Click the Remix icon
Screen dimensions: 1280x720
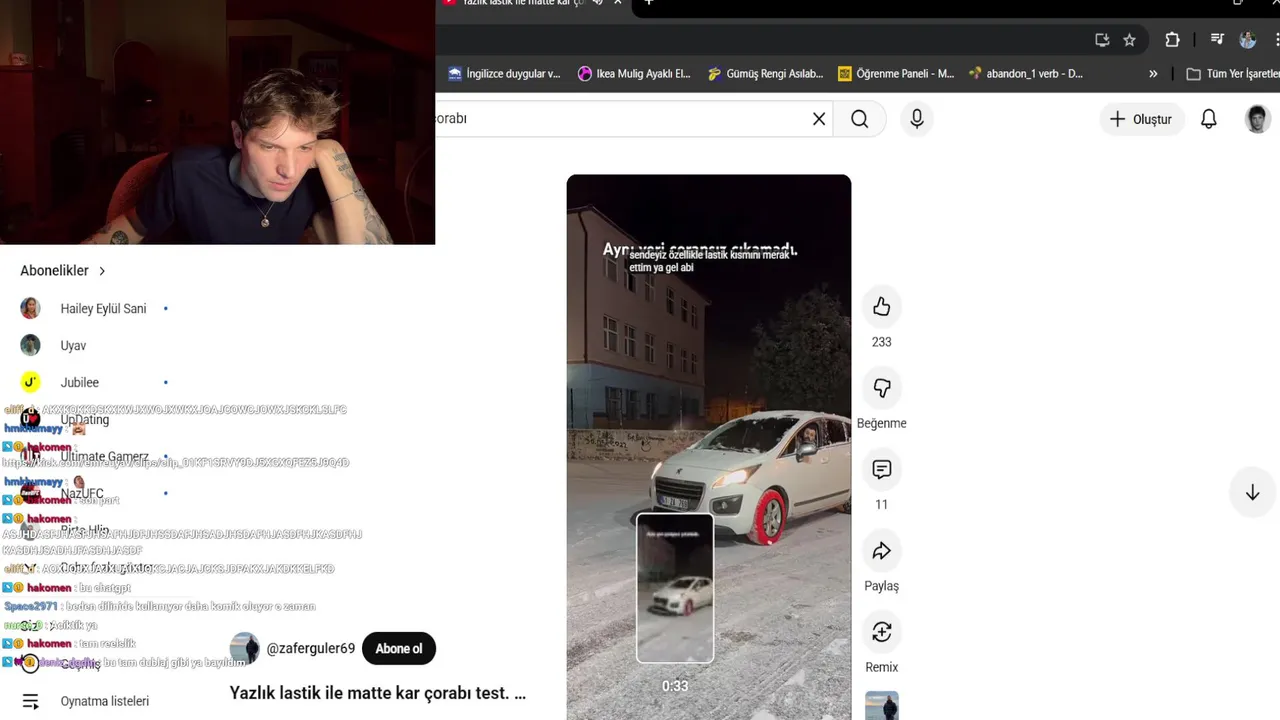[x=881, y=632]
